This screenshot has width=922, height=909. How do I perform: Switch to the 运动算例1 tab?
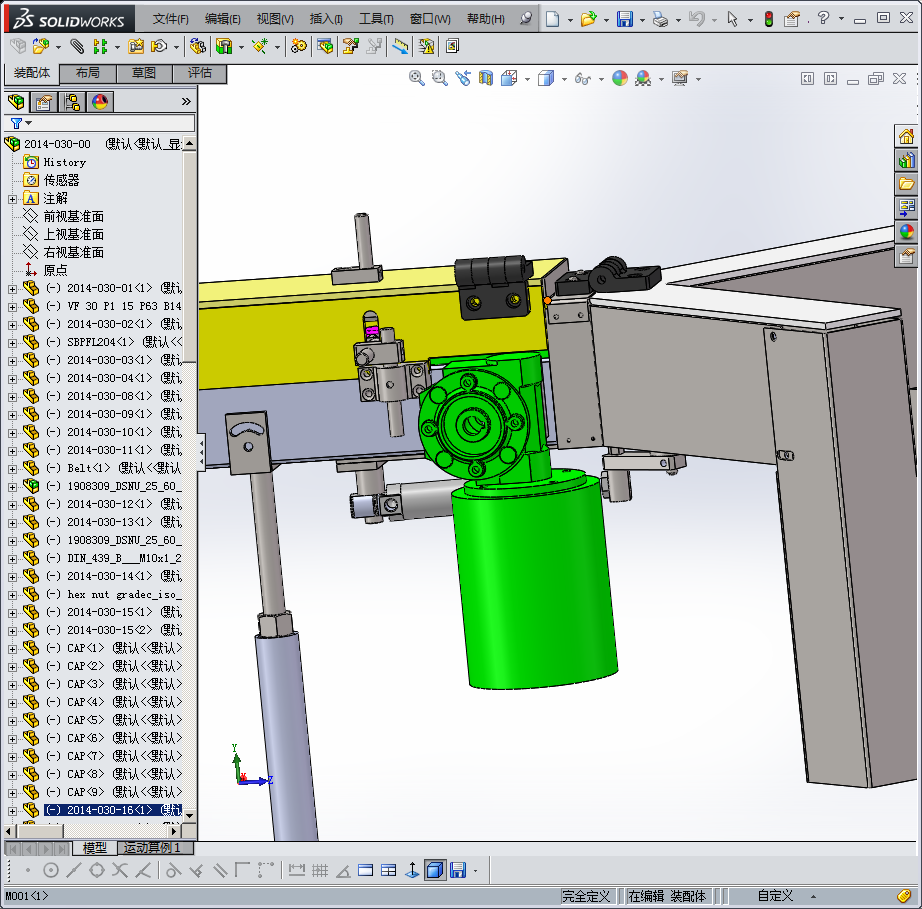coord(151,848)
